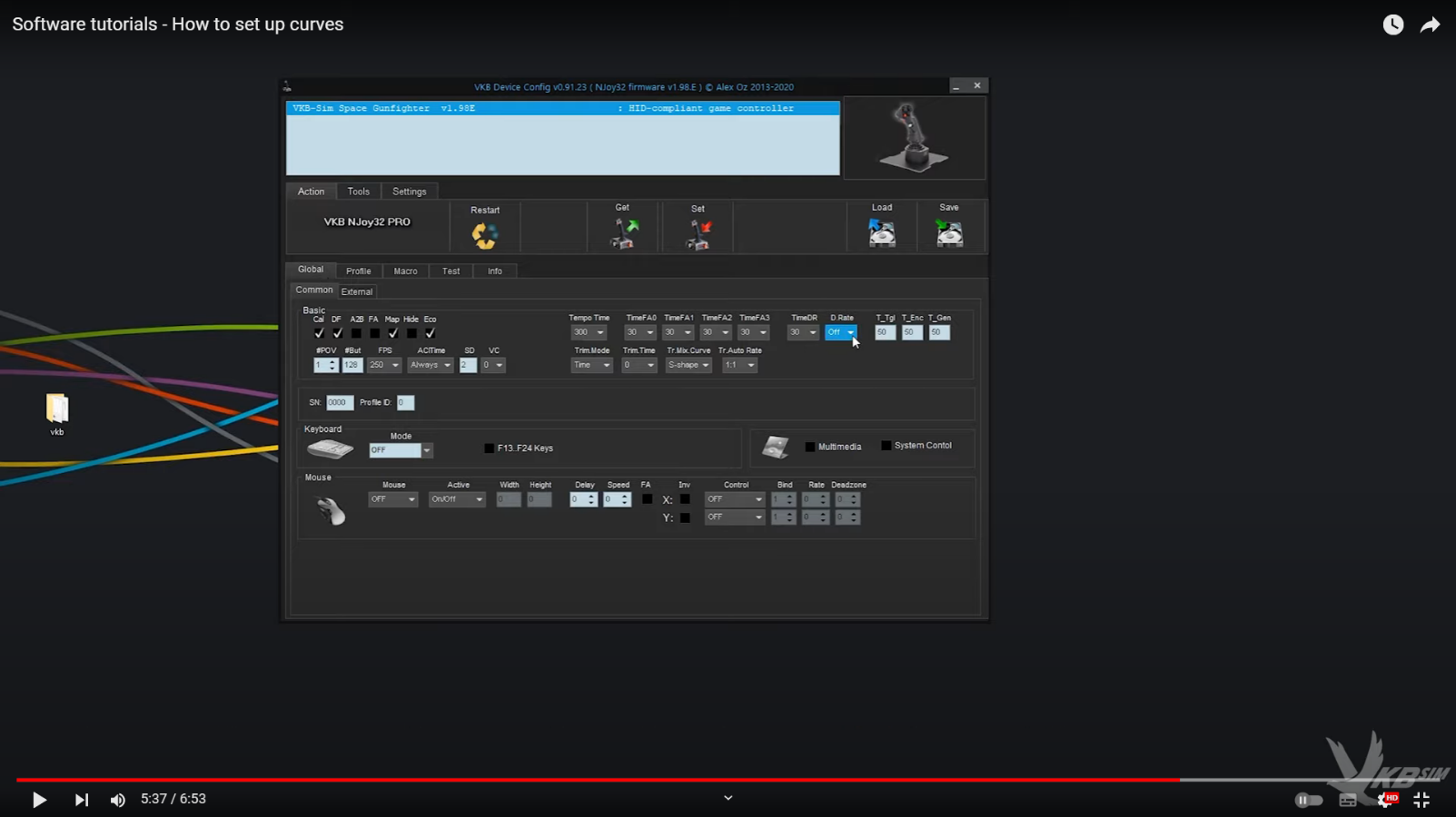Switch to the Tools tab
Viewport: 1456px width, 817px height.
(359, 192)
